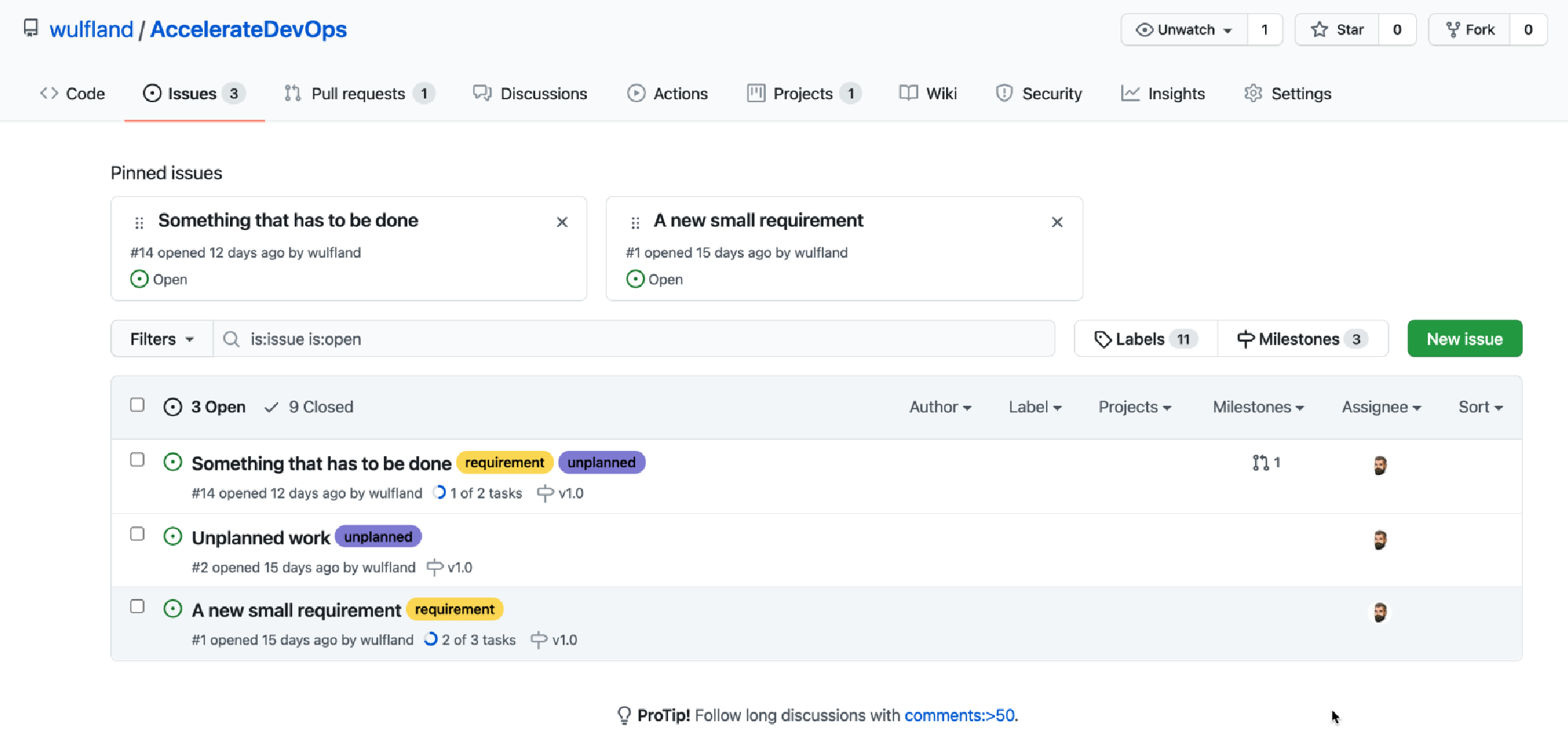Image resolution: width=1568 pixels, height=756 pixels.
Task: Open issue 'Unplanned work' title link
Action: click(261, 538)
